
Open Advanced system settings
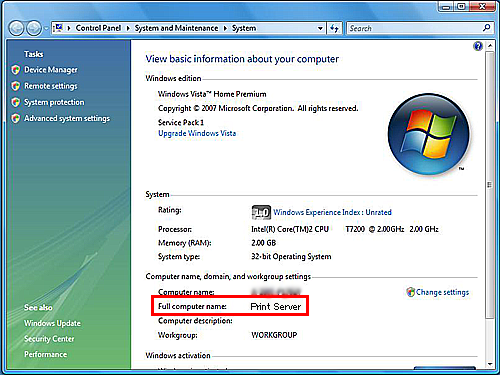tap(67, 119)
